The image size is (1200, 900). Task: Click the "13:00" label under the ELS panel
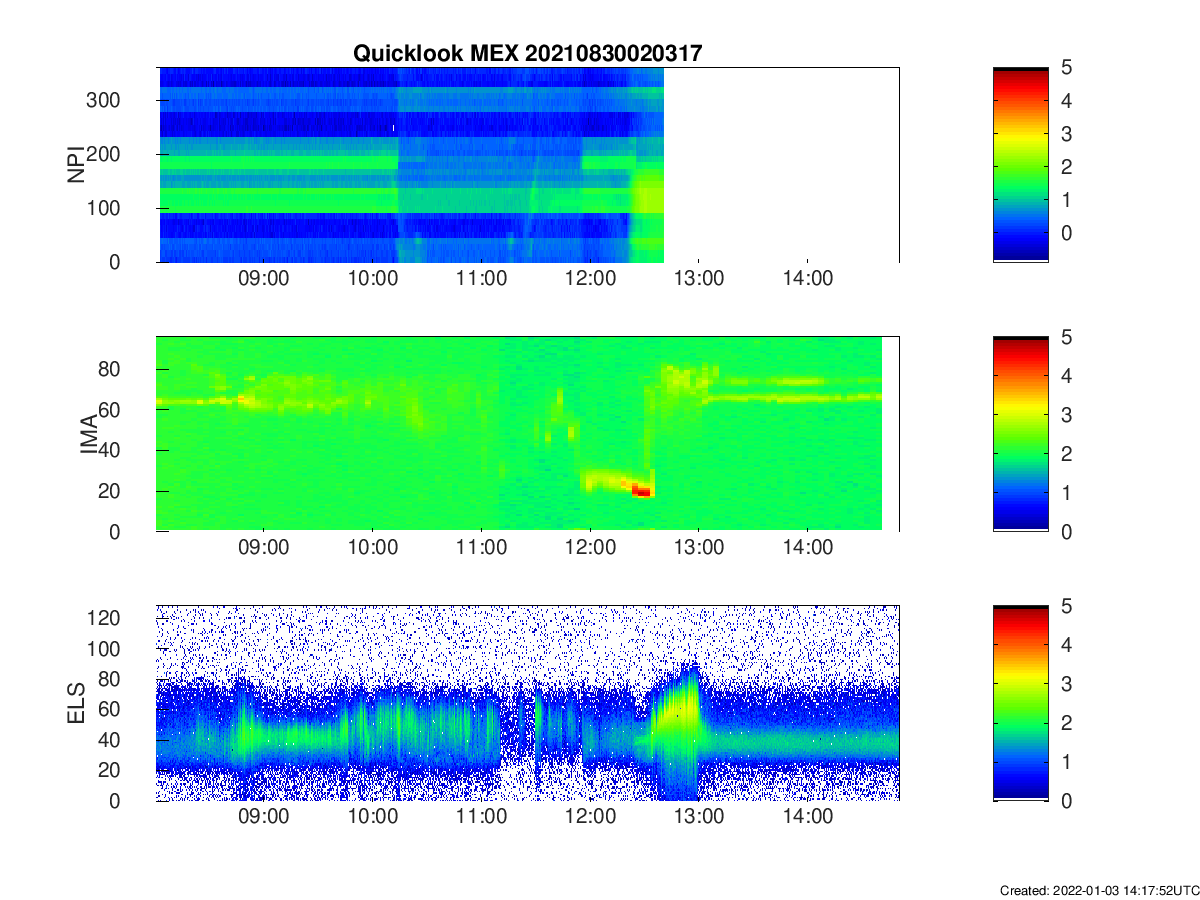tap(698, 818)
